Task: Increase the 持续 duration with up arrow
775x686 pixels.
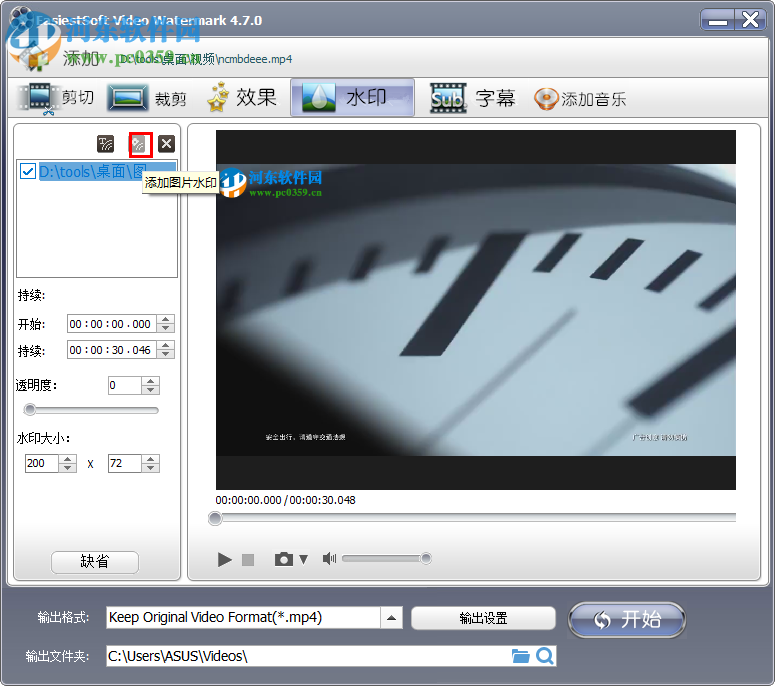Action: tap(166, 345)
